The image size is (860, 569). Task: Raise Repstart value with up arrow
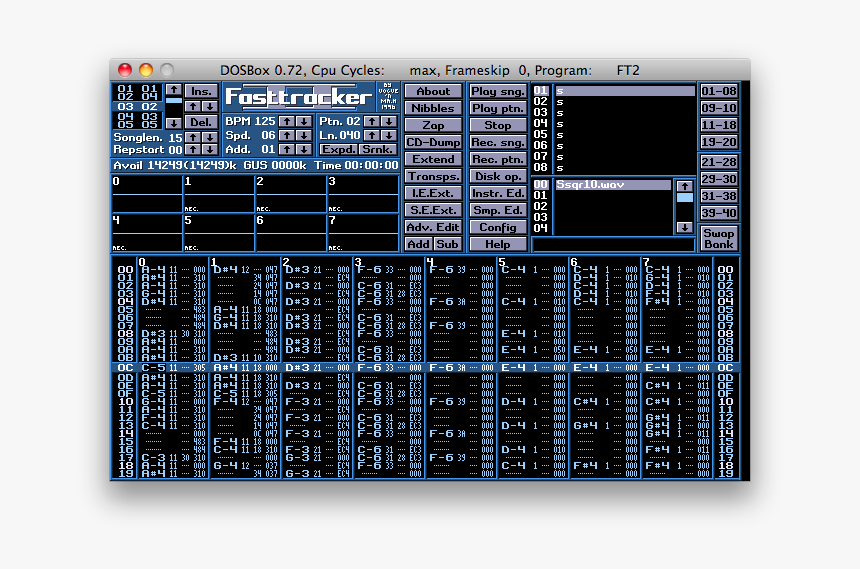[193, 149]
